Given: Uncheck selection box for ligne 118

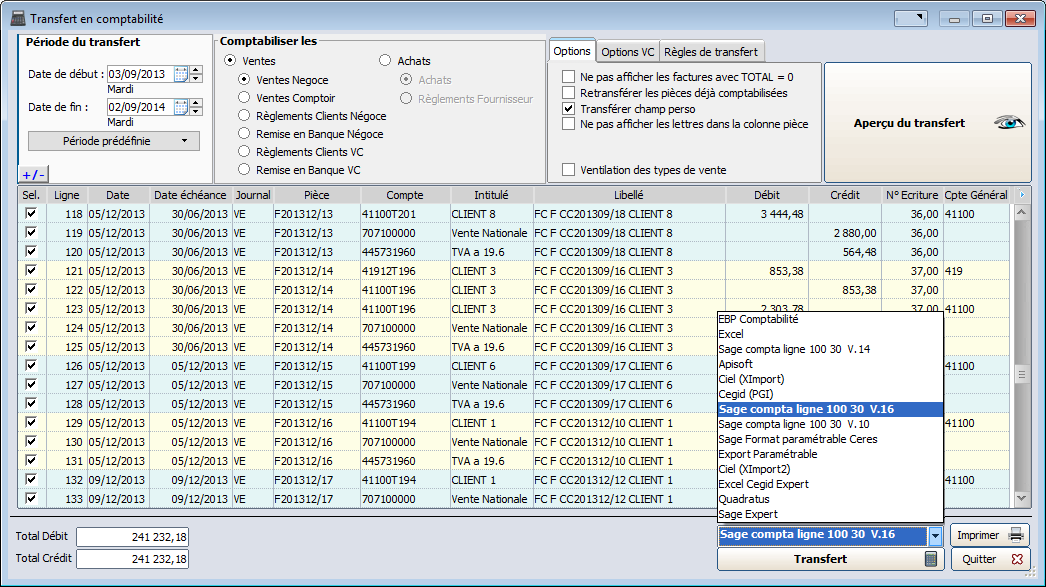Looking at the screenshot, I should [31, 213].
